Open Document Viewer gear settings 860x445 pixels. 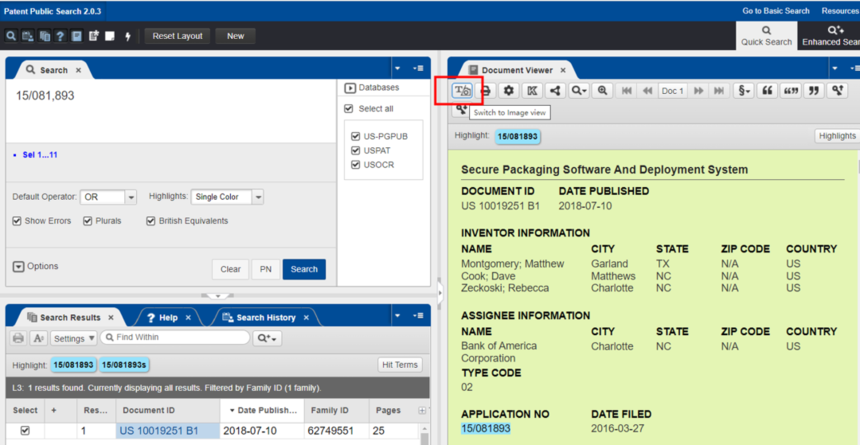pyautogui.click(x=509, y=91)
